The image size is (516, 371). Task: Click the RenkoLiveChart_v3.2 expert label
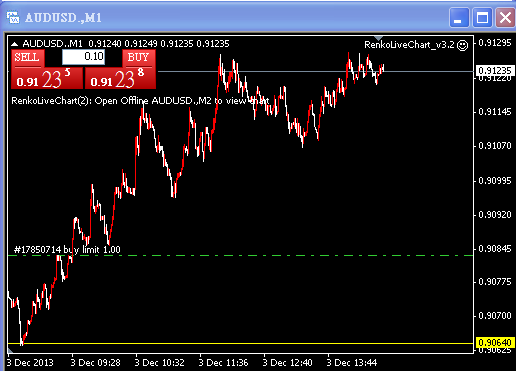(x=409, y=45)
